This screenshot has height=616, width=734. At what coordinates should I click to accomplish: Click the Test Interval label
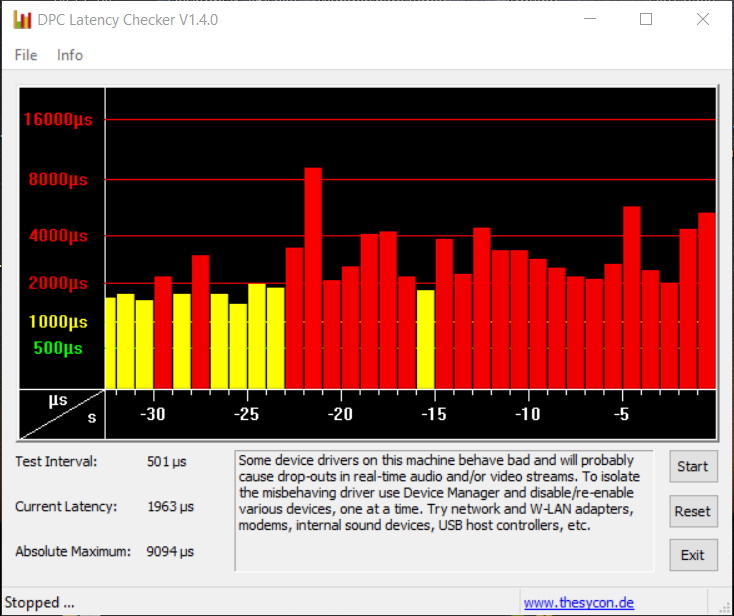coord(56,462)
